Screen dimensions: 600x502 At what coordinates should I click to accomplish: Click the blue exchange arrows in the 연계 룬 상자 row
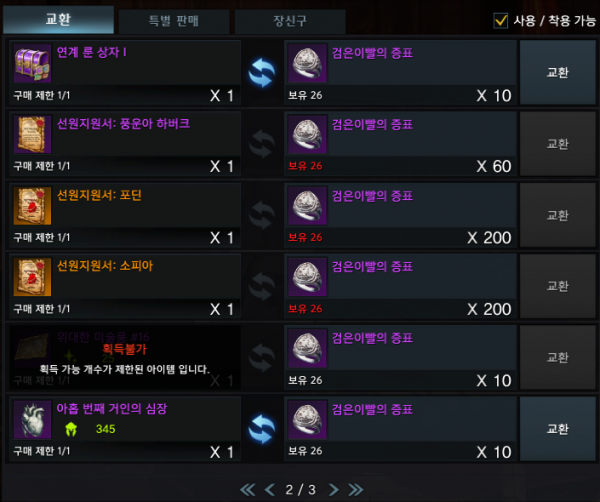pos(262,73)
